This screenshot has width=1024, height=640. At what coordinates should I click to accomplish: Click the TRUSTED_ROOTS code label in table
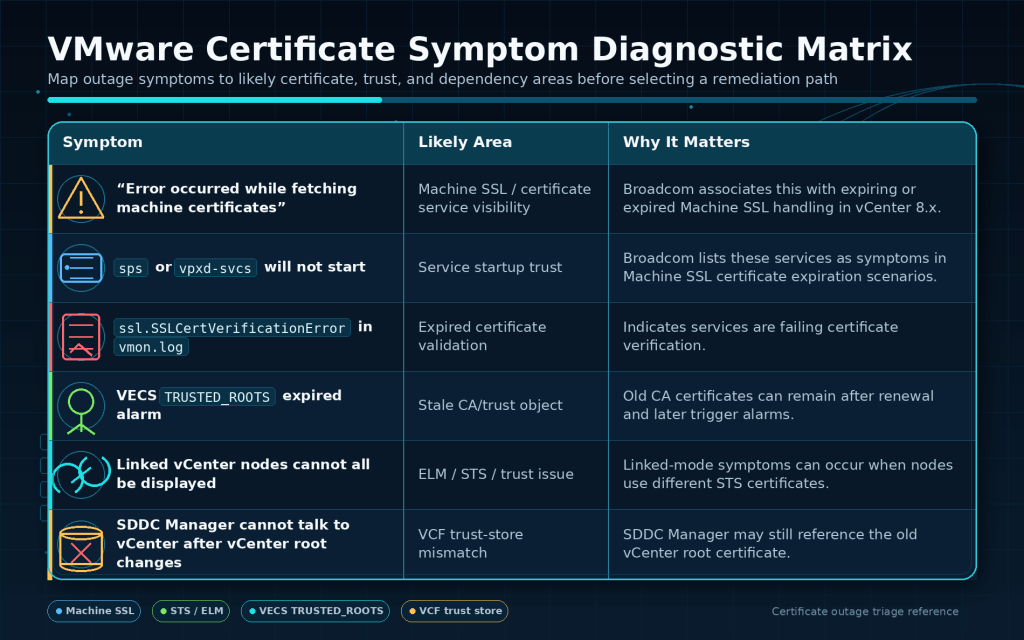[217, 397]
